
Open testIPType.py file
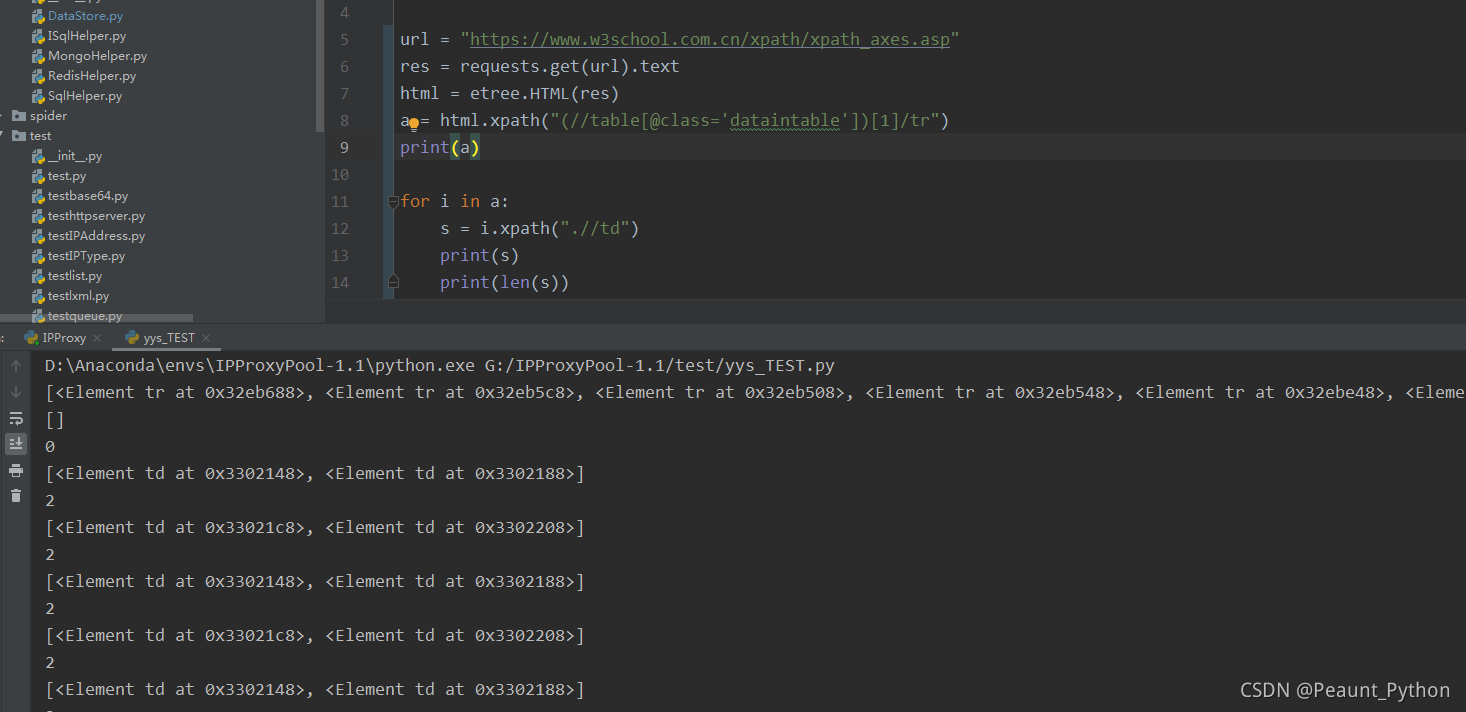pos(86,256)
